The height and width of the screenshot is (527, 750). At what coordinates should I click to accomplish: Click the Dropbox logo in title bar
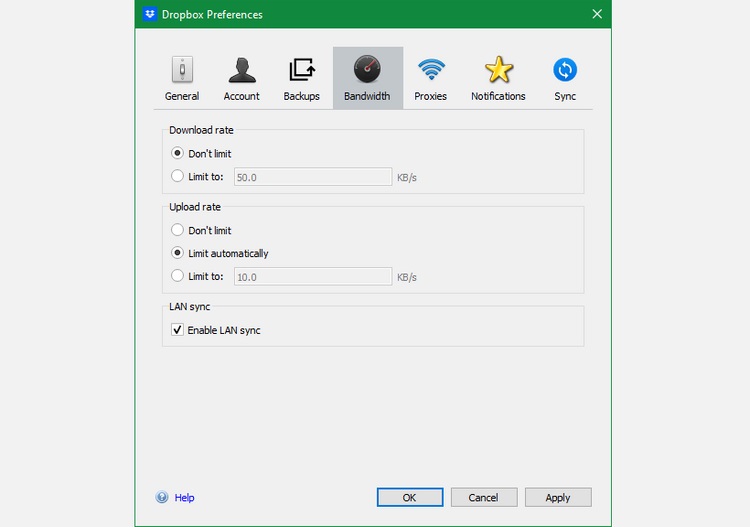150,14
